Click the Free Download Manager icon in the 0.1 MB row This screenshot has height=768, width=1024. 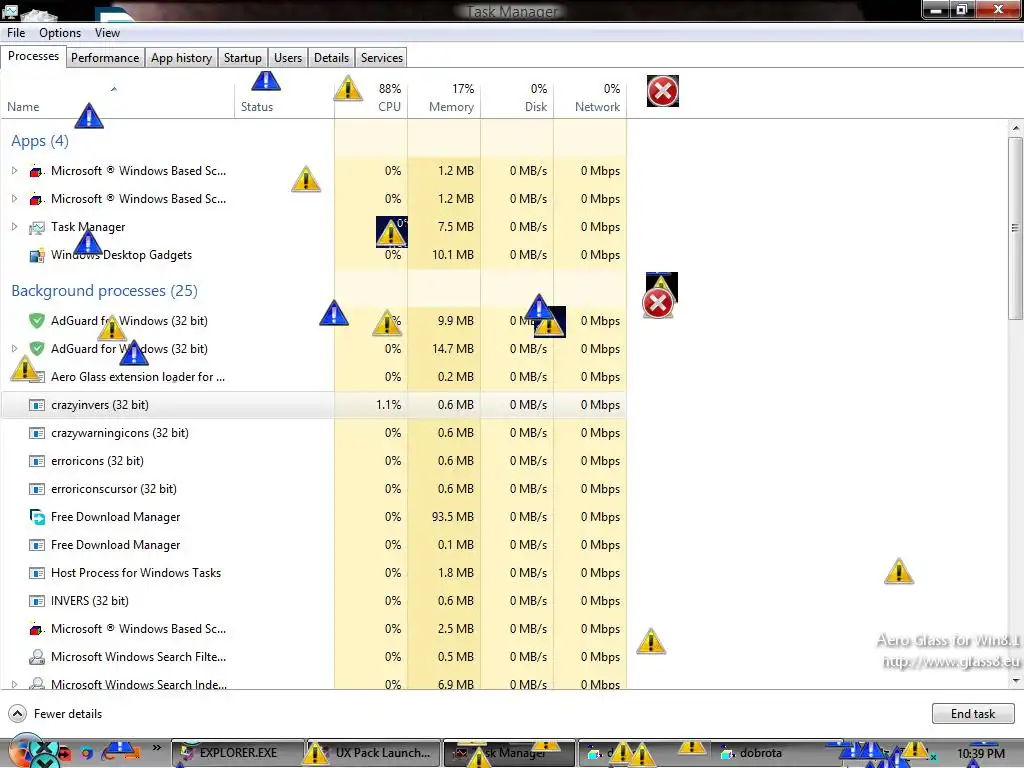(37, 545)
